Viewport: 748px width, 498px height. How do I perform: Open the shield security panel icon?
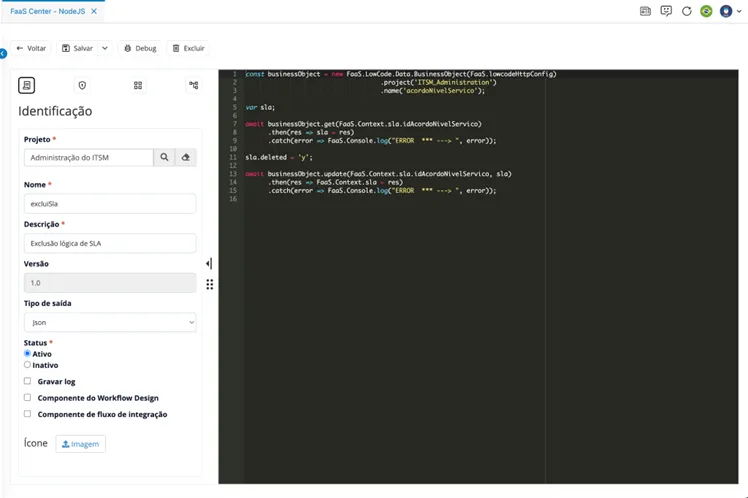tap(82, 85)
